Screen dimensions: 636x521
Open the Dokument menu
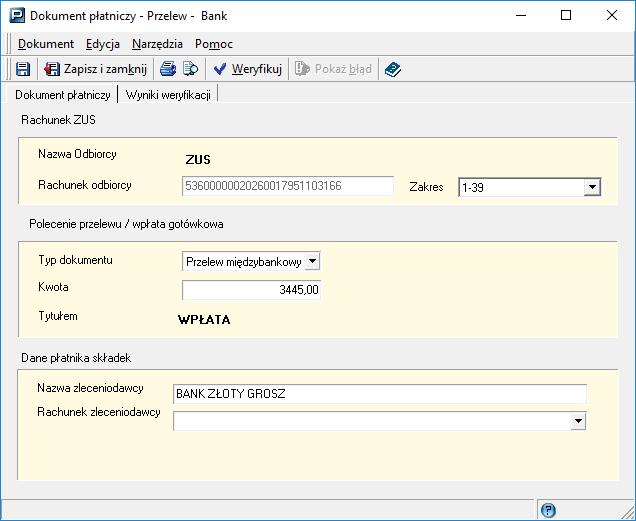[46, 44]
